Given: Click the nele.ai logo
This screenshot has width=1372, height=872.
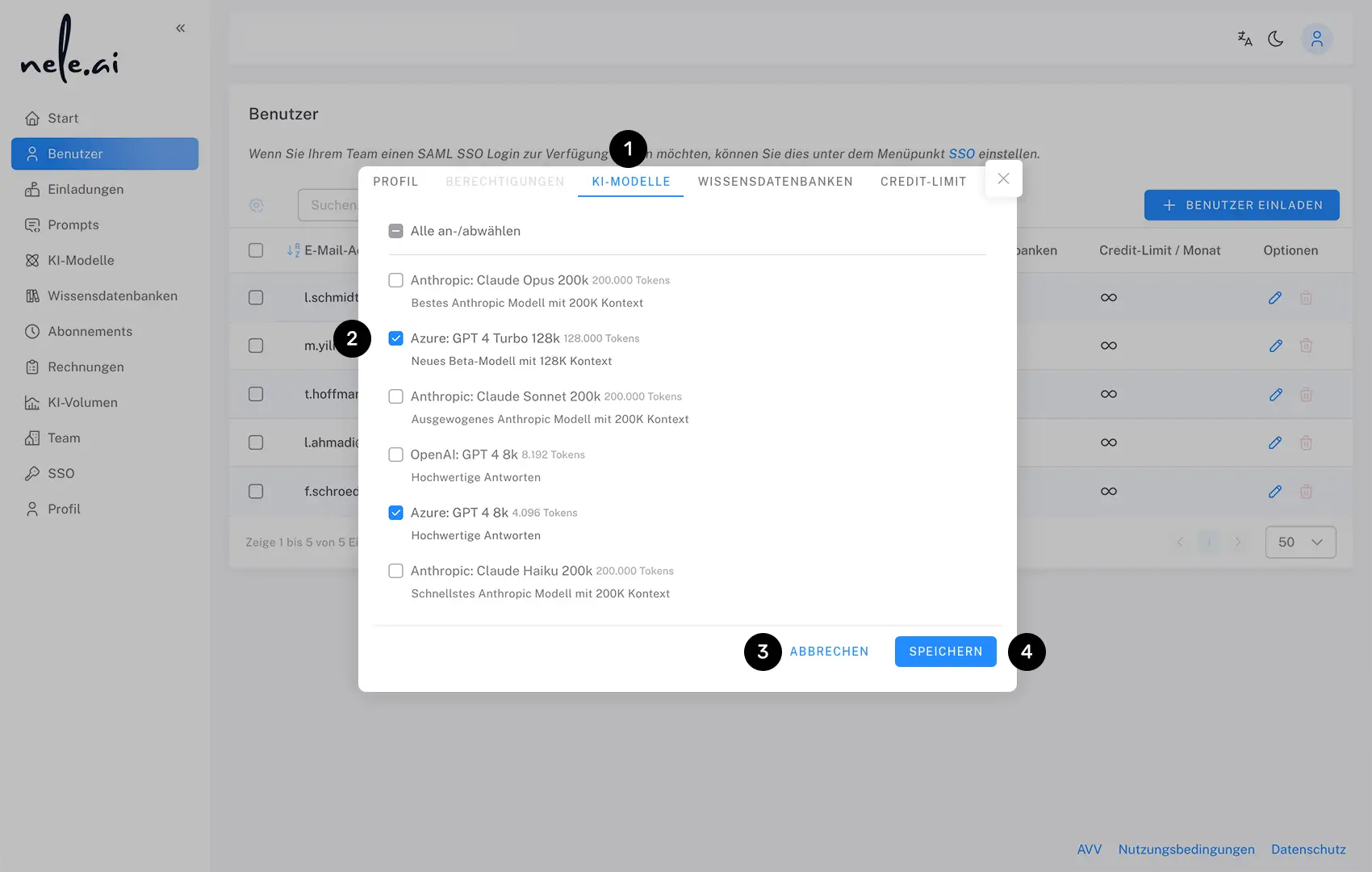Looking at the screenshot, I should (69, 50).
